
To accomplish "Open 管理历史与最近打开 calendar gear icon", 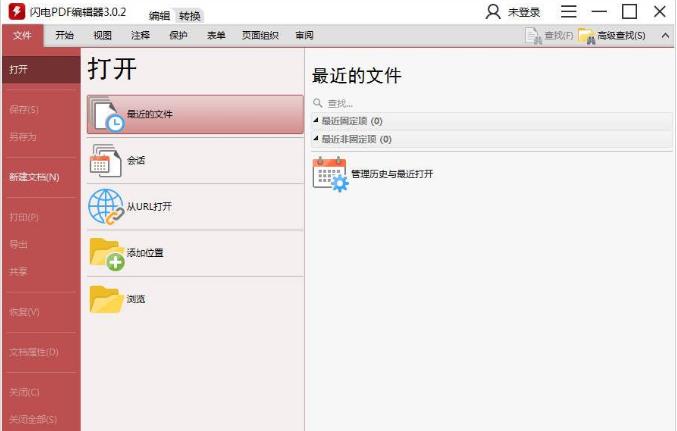I will pyautogui.click(x=330, y=174).
